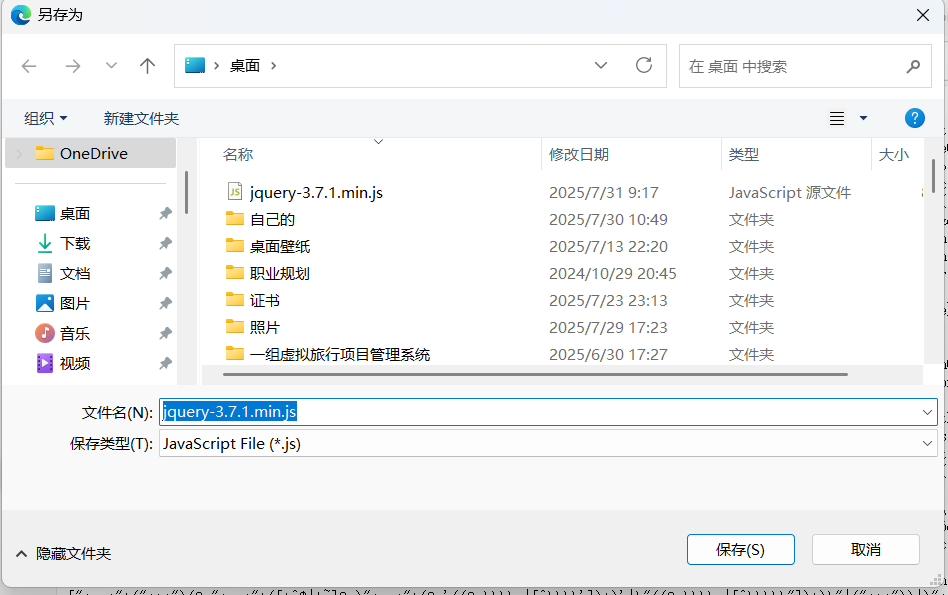This screenshot has width=948, height=595.
Task: Click pin icon next to 桌面
Action: coord(165,213)
